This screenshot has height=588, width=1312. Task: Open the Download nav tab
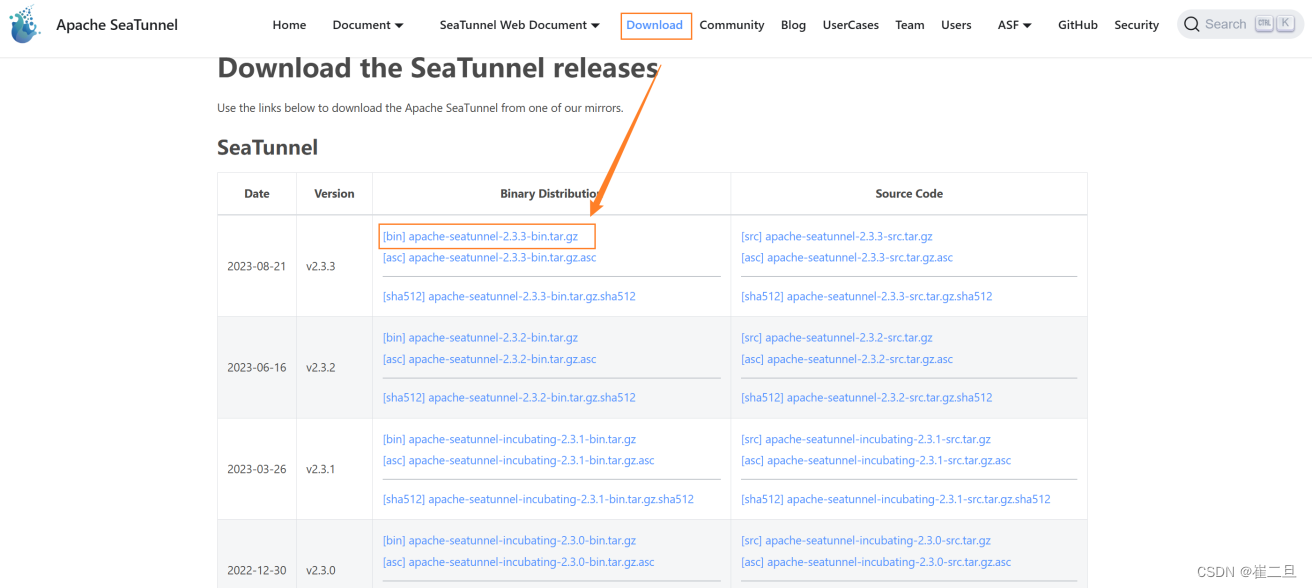click(x=655, y=25)
